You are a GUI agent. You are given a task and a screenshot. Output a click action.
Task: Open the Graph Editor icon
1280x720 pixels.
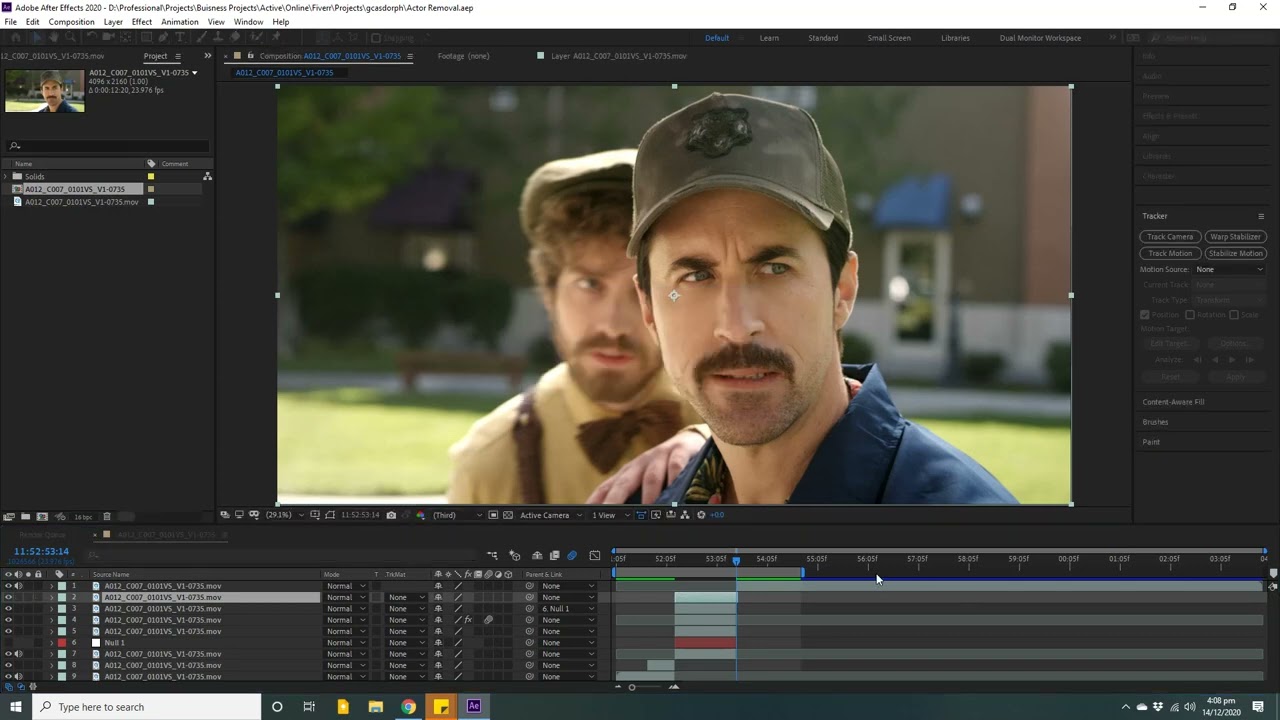pos(595,555)
